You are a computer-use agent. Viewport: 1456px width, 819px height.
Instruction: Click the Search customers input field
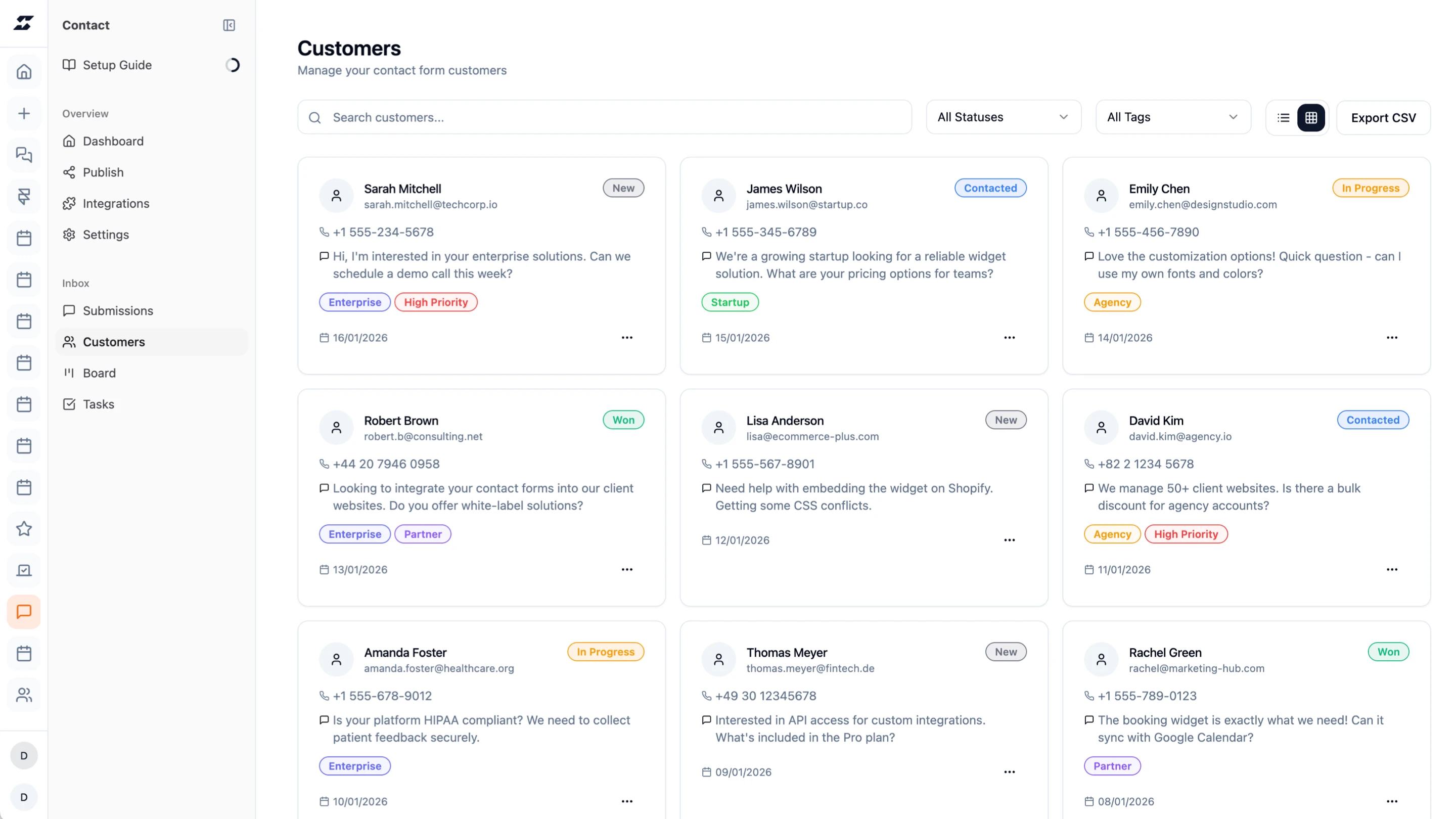[605, 117]
